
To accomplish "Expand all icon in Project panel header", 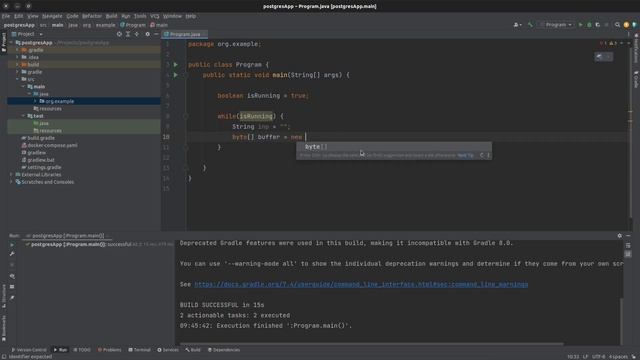I will click(x=128, y=34).
